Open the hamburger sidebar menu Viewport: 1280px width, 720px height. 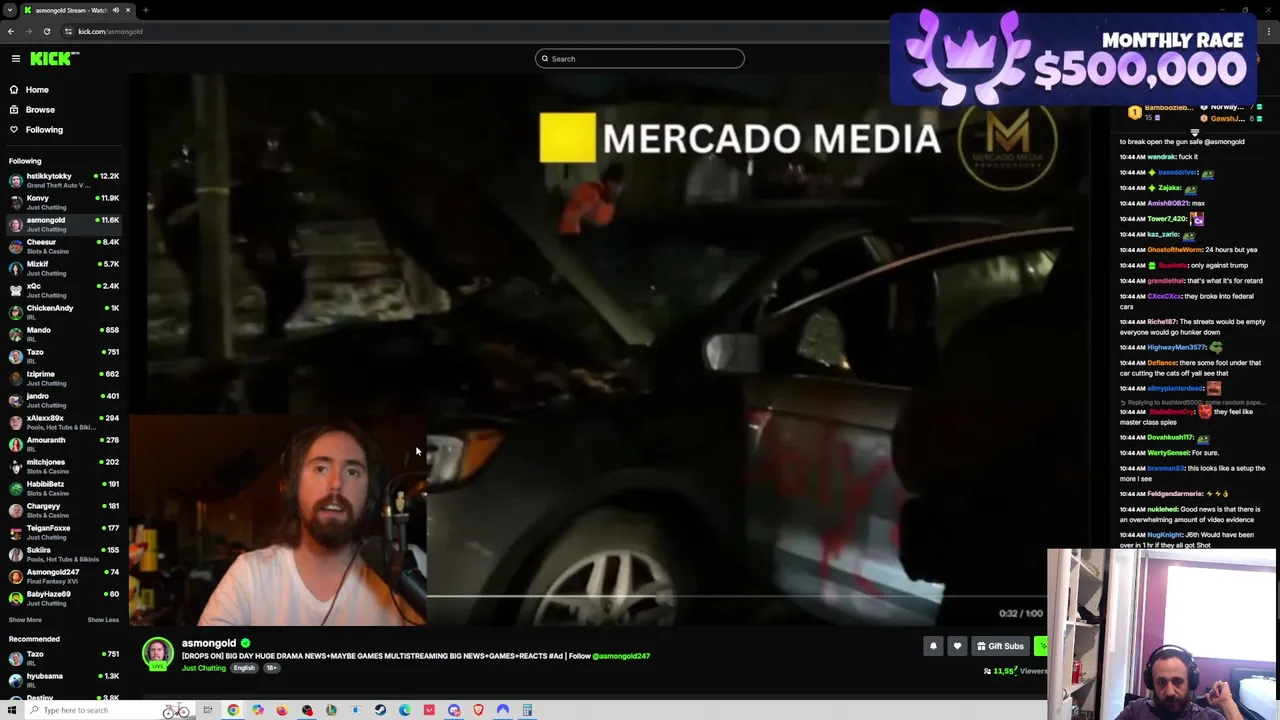point(16,59)
